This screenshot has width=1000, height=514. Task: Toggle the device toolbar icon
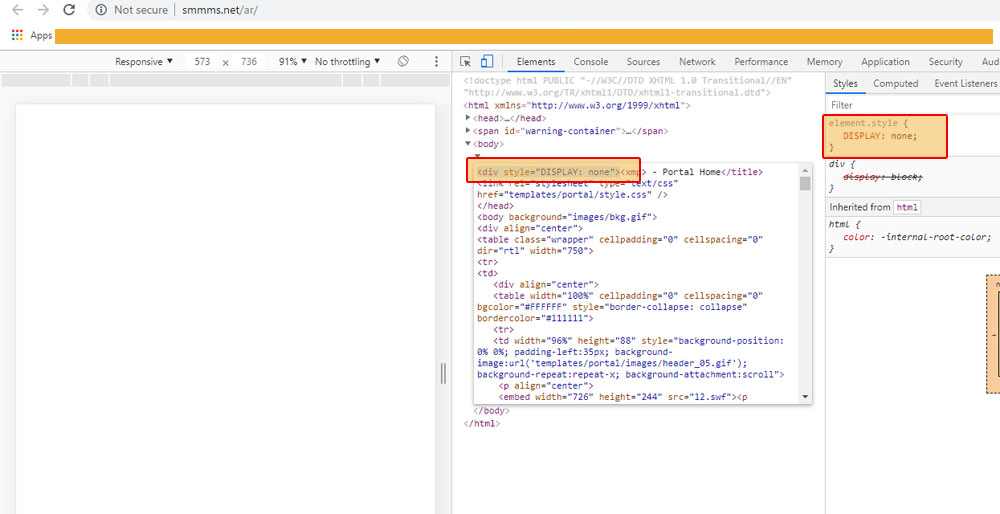pyautogui.click(x=487, y=62)
